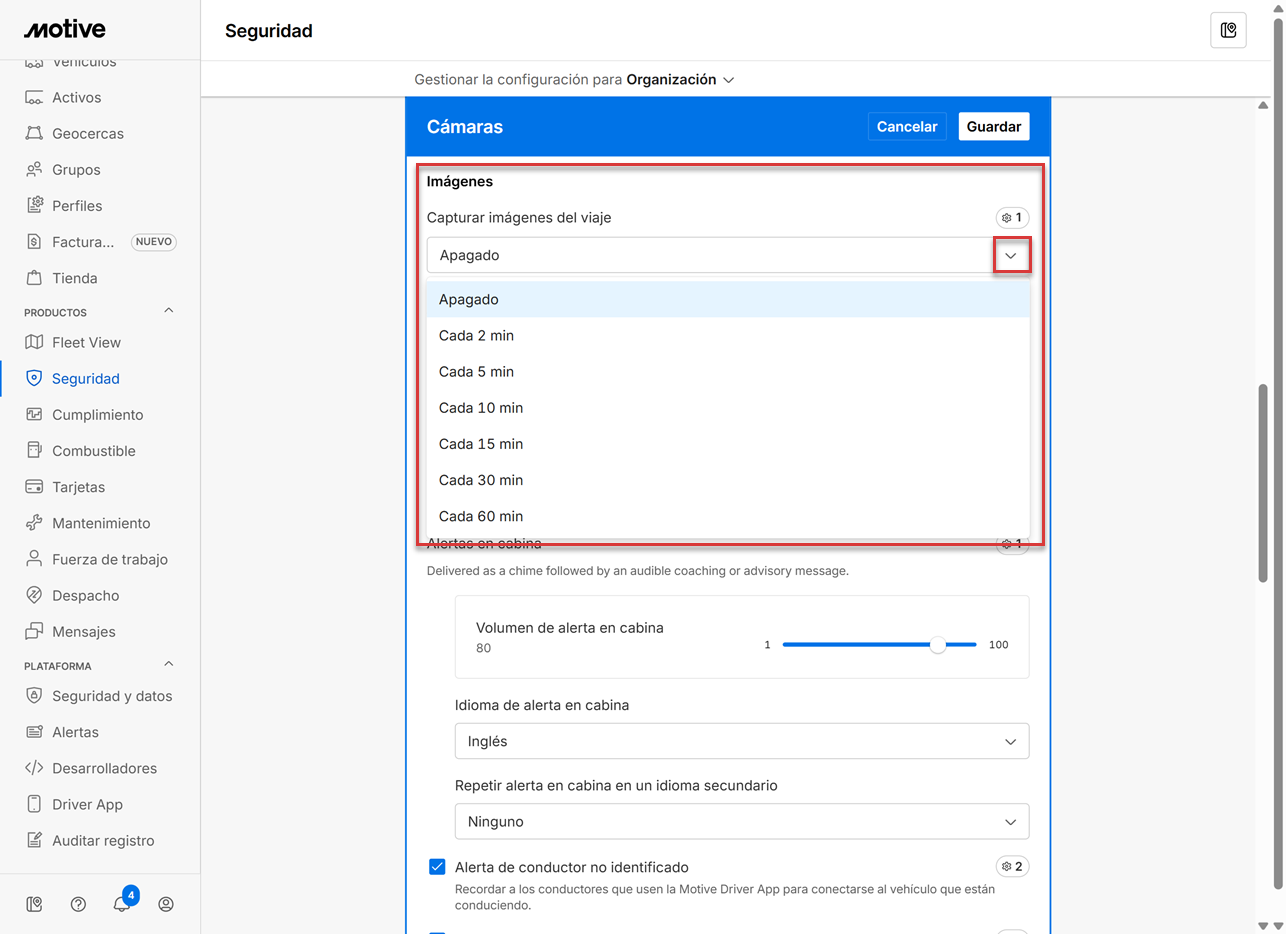The height and width of the screenshot is (934, 1286).
Task: Click the Geocercas sidebar icon
Action: pos(34,133)
